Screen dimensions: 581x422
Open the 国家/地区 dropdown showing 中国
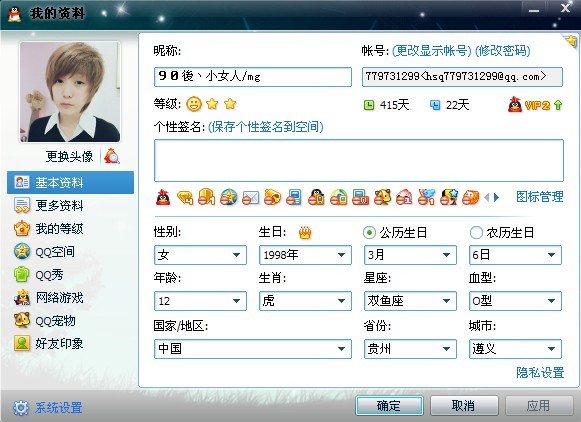coord(253,349)
